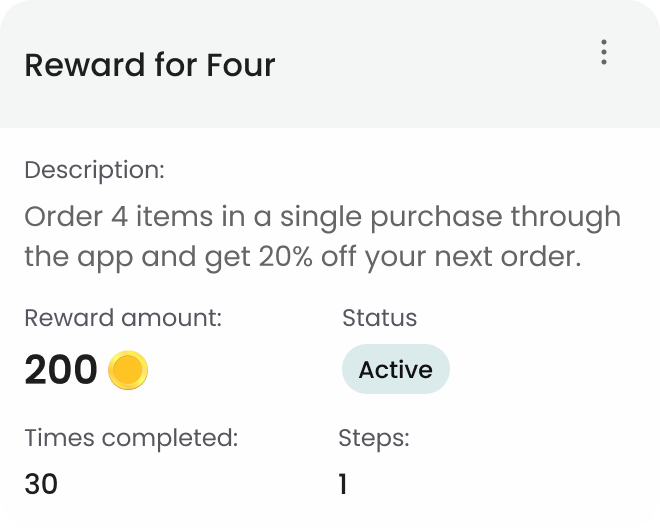This screenshot has height=528, width=660.
Task: Click the "Status" field label
Action: click(x=379, y=319)
